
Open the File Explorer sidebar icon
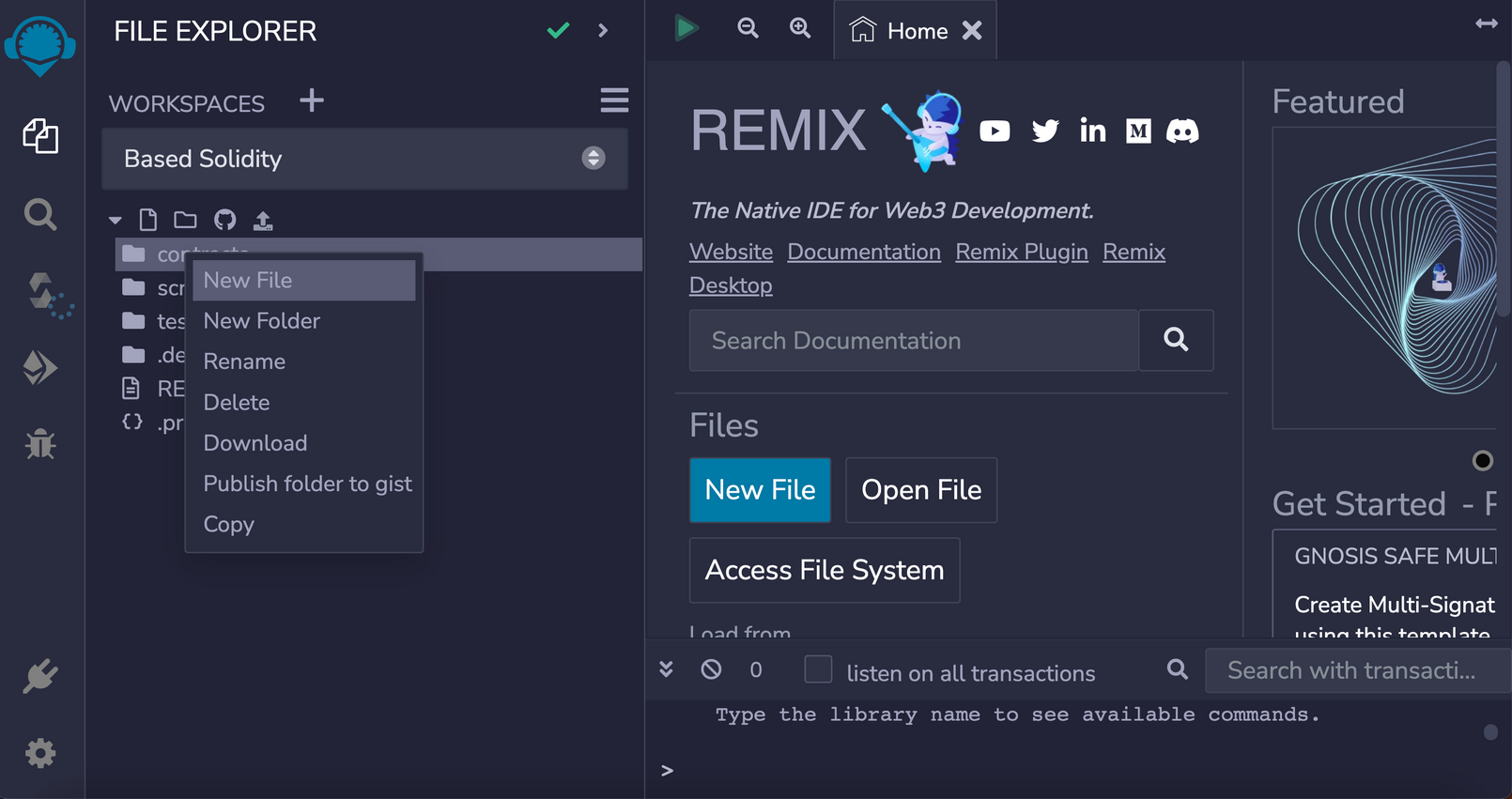pyautogui.click(x=40, y=136)
